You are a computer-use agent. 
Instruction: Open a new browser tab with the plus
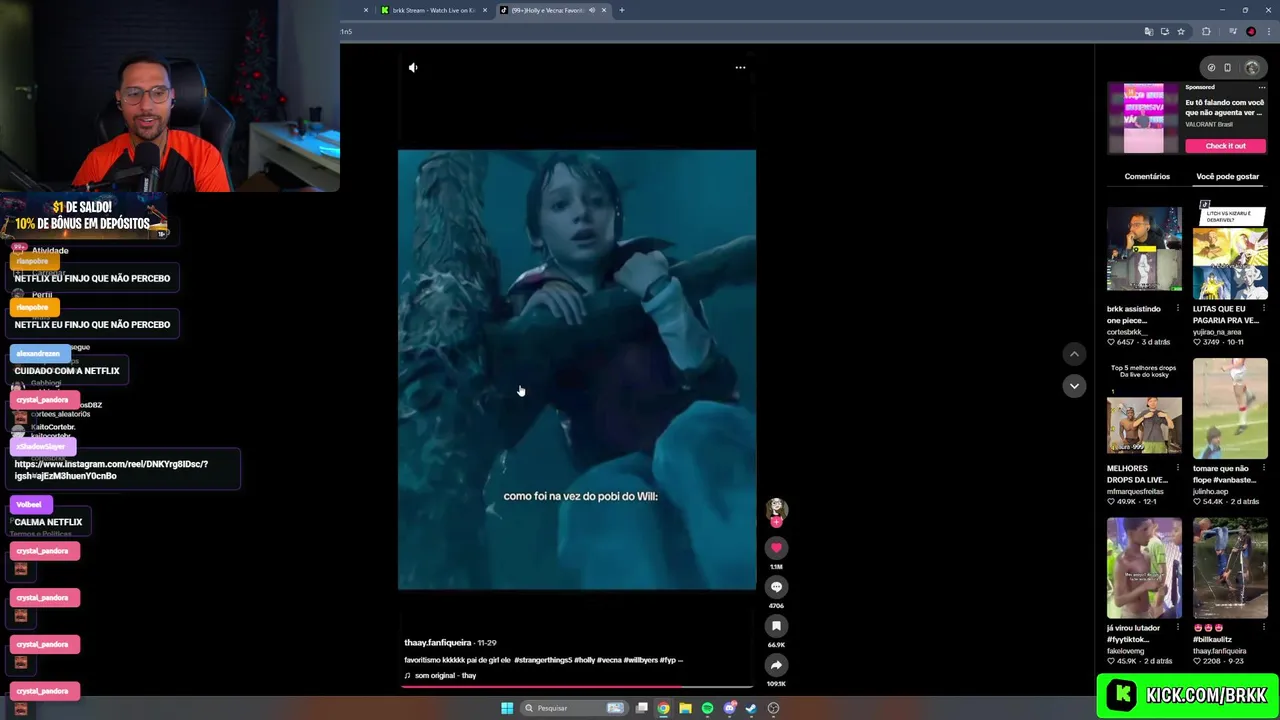tap(622, 10)
